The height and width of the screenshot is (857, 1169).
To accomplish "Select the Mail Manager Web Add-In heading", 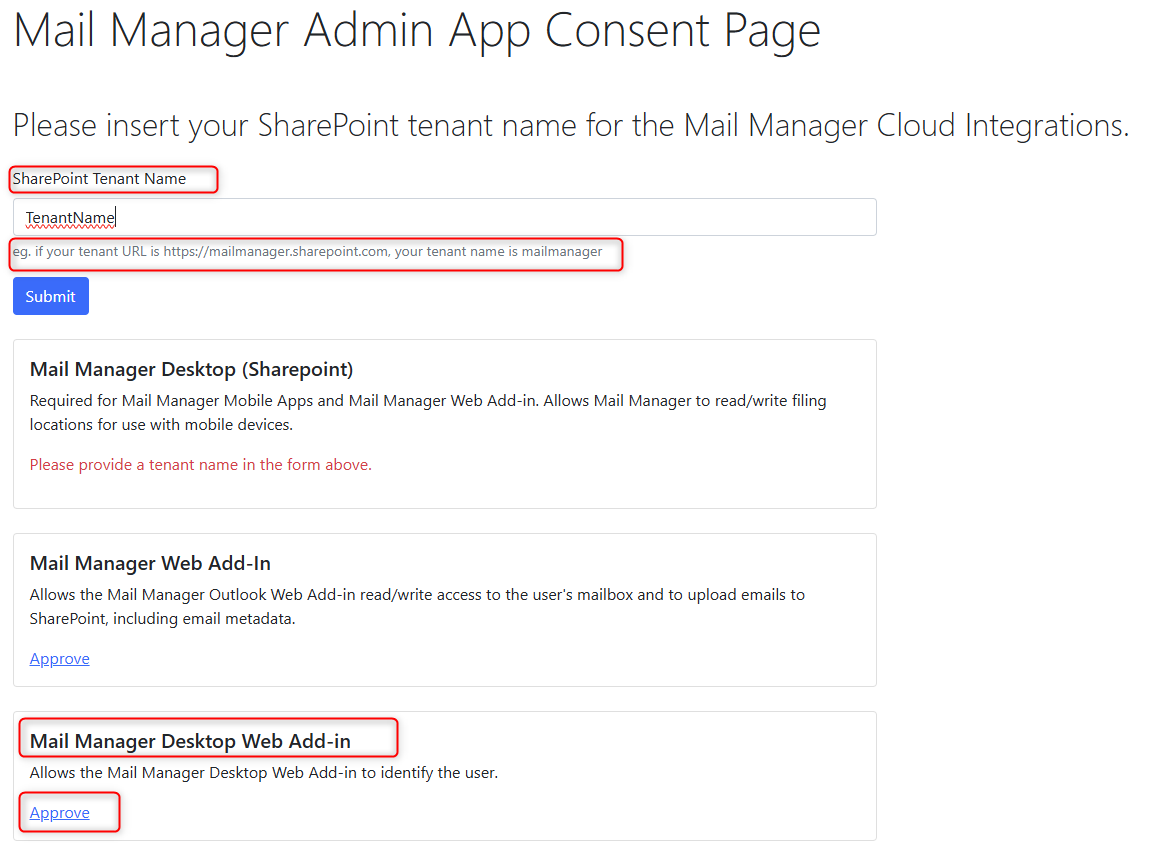I will [x=150, y=564].
